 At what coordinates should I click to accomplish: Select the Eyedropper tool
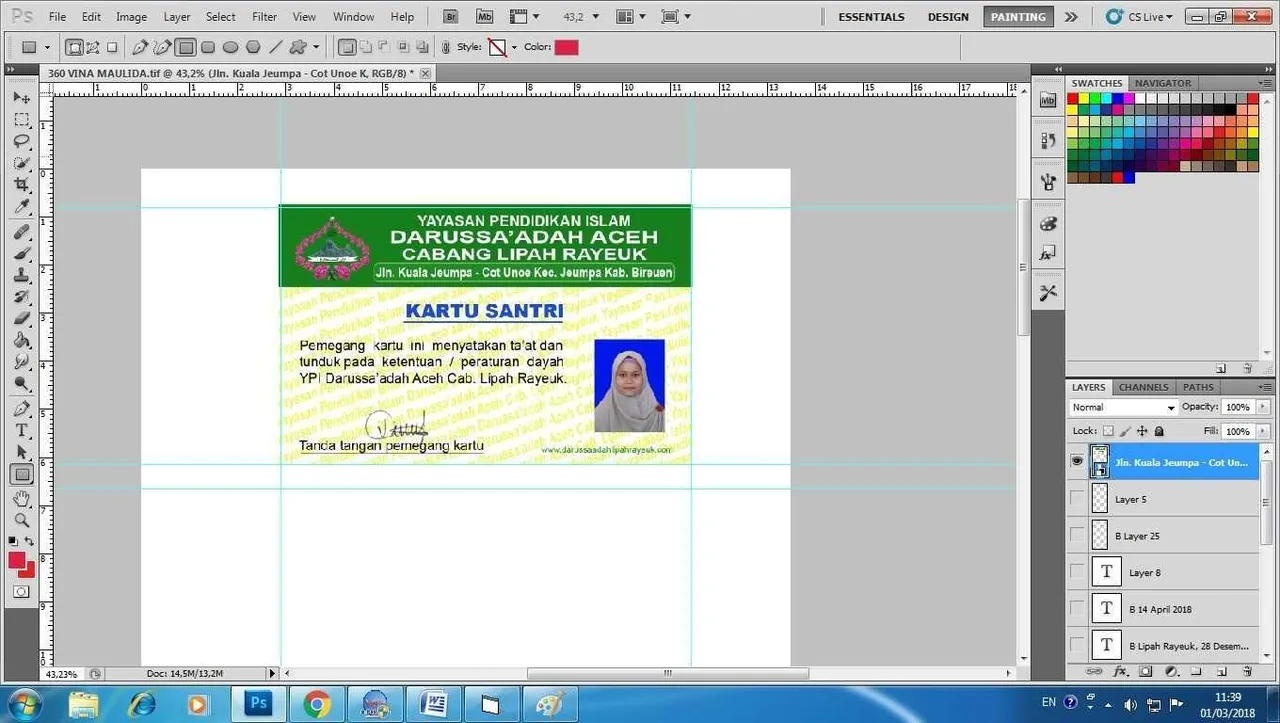tap(22, 207)
